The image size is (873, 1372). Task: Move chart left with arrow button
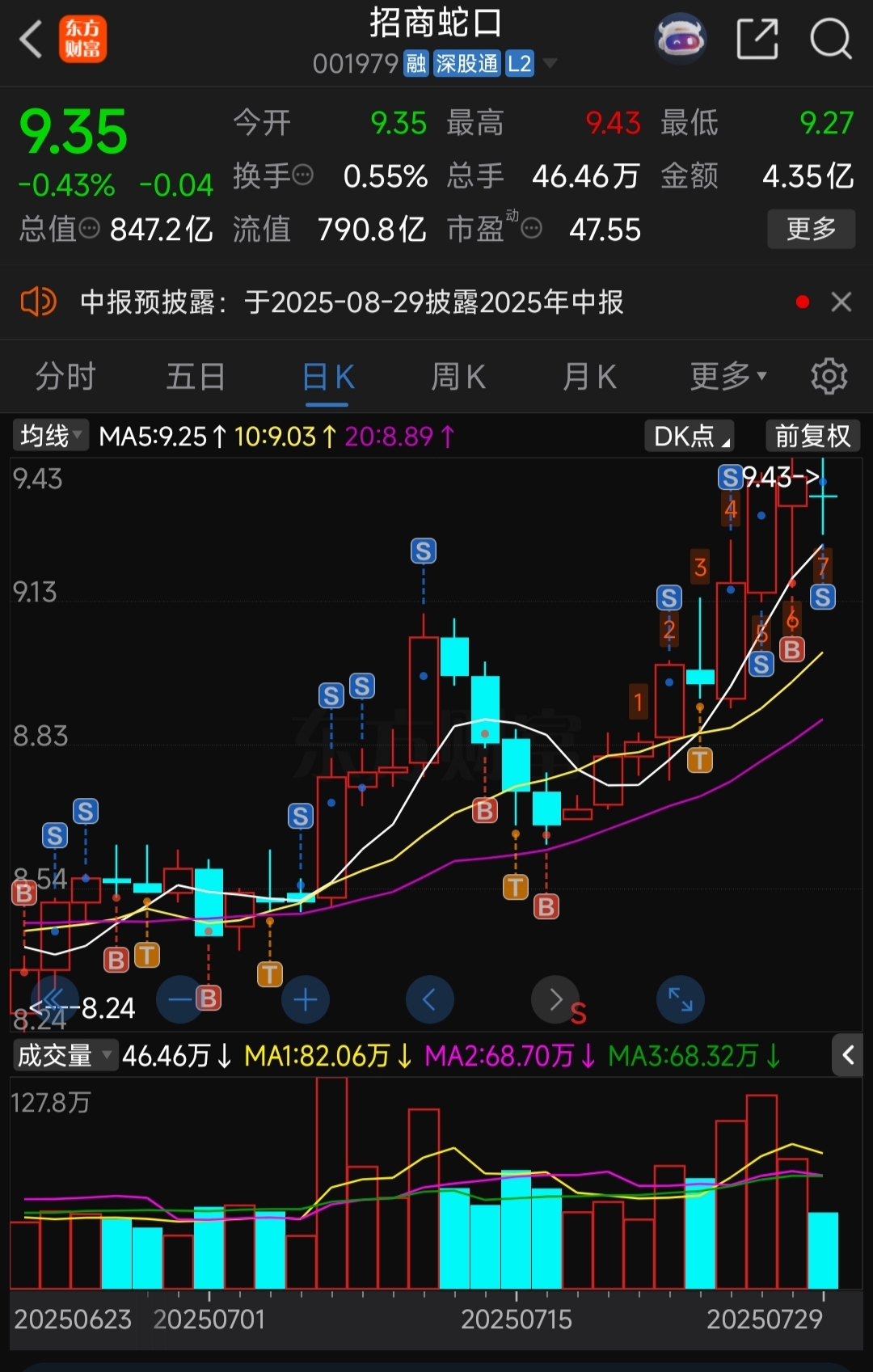tap(429, 1000)
